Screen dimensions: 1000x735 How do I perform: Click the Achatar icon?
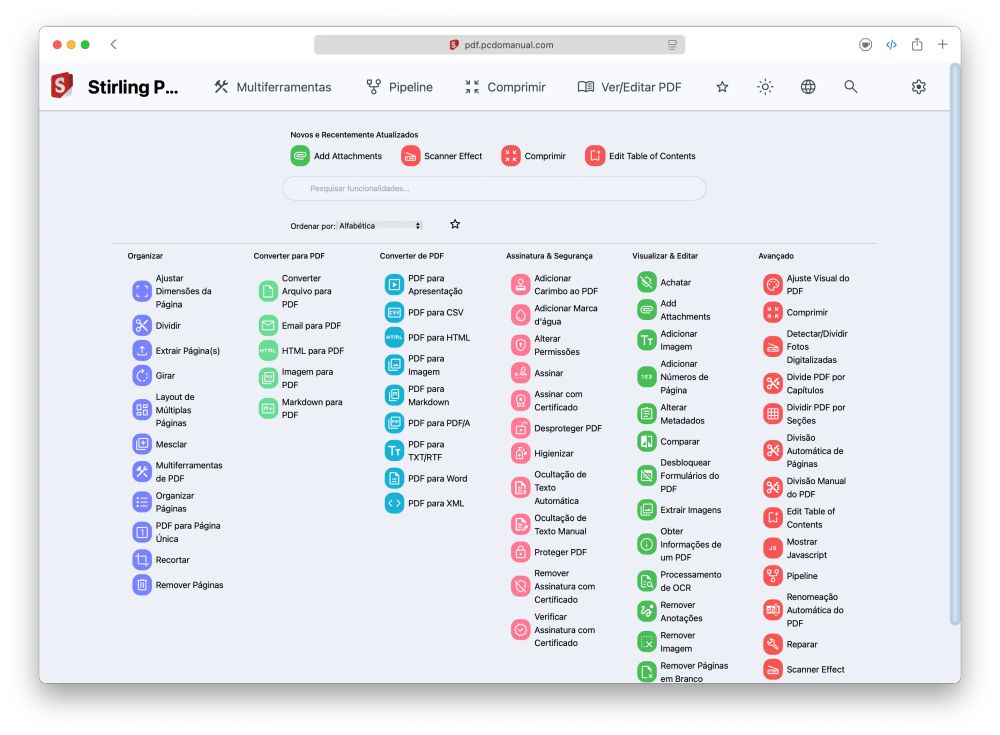(x=647, y=282)
